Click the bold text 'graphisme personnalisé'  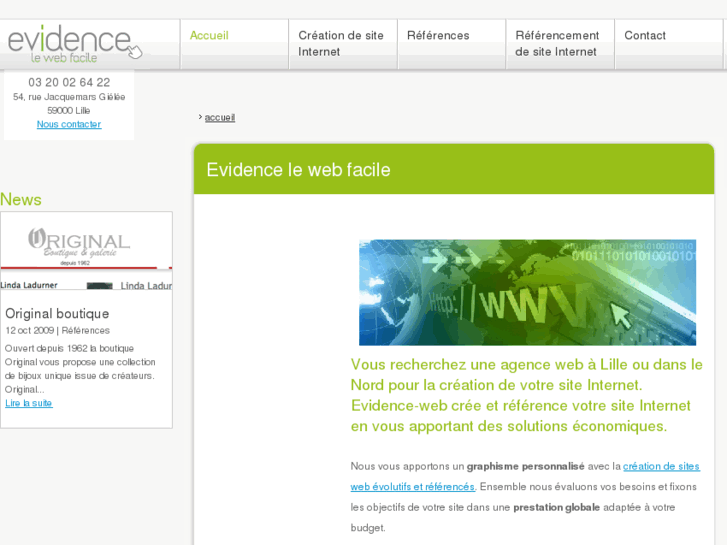tap(525, 467)
